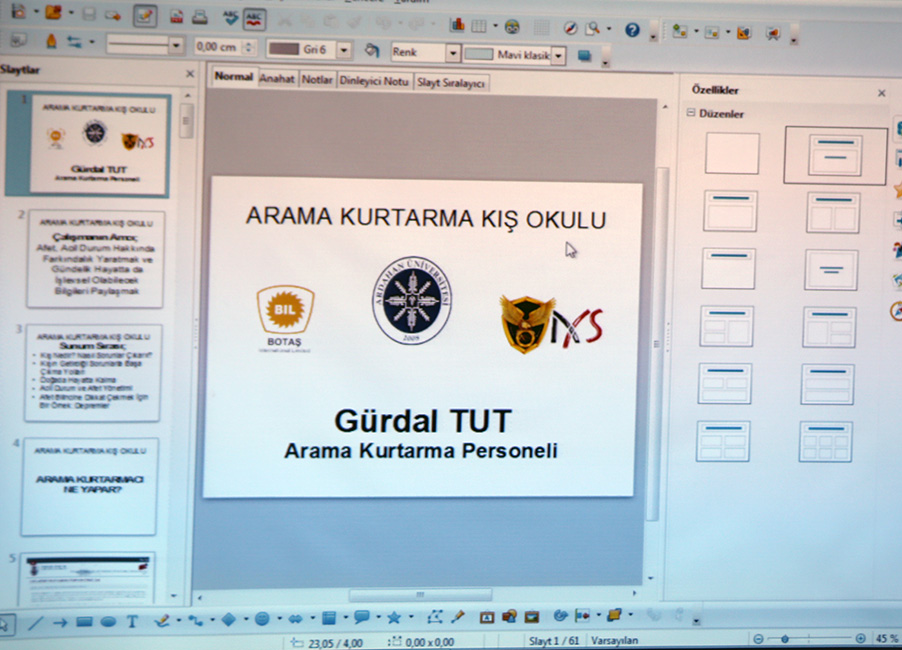This screenshot has width=902, height=650.
Task: Toggle Edit File mode icon
Action: click(144, 16)
